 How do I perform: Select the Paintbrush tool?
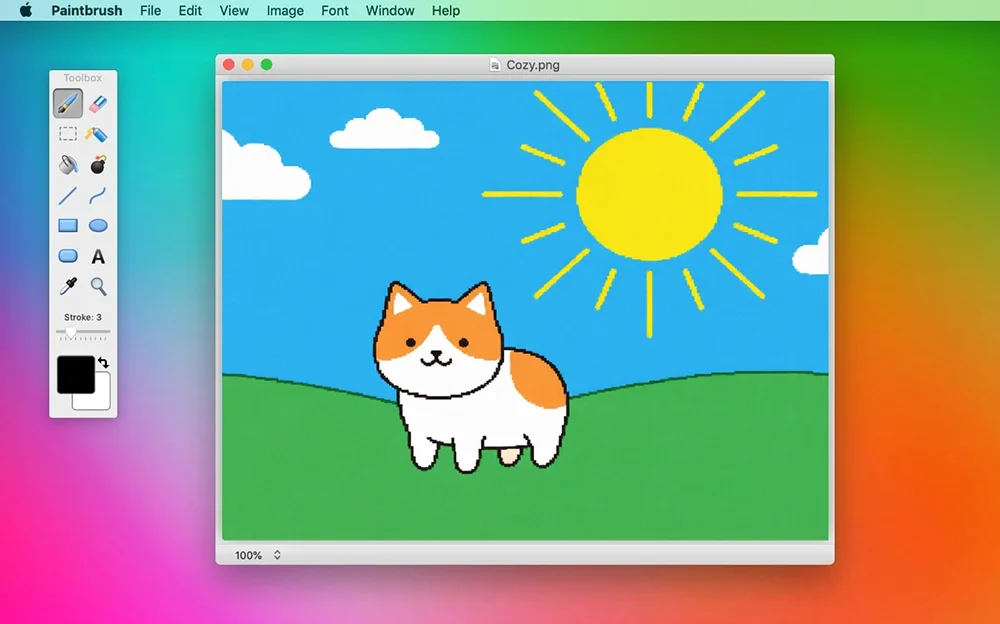tap(68, 103)
